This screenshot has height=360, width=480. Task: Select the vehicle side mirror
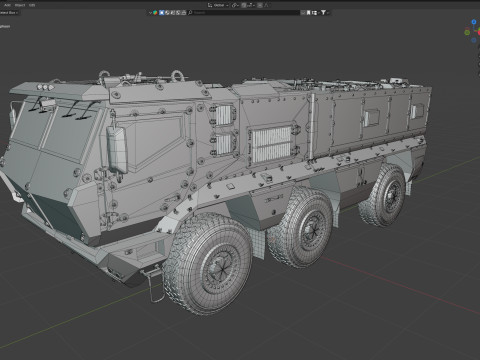[x=117, y=149]
